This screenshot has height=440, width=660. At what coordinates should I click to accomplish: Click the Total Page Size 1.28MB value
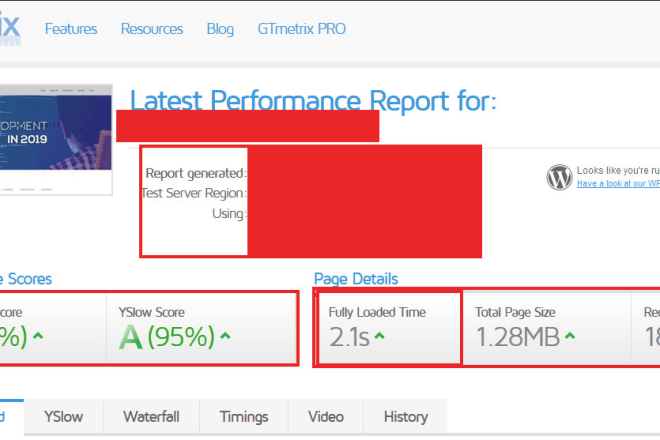(x=518, y=337)
